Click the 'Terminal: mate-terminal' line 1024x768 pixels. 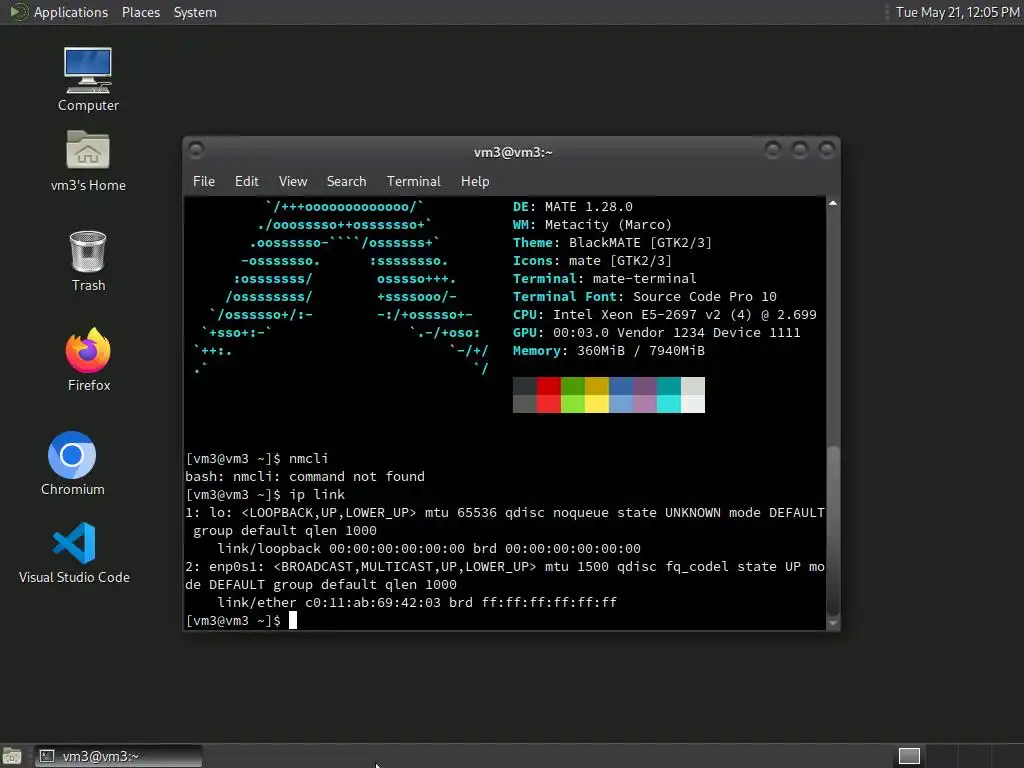(x=605, y=278)
